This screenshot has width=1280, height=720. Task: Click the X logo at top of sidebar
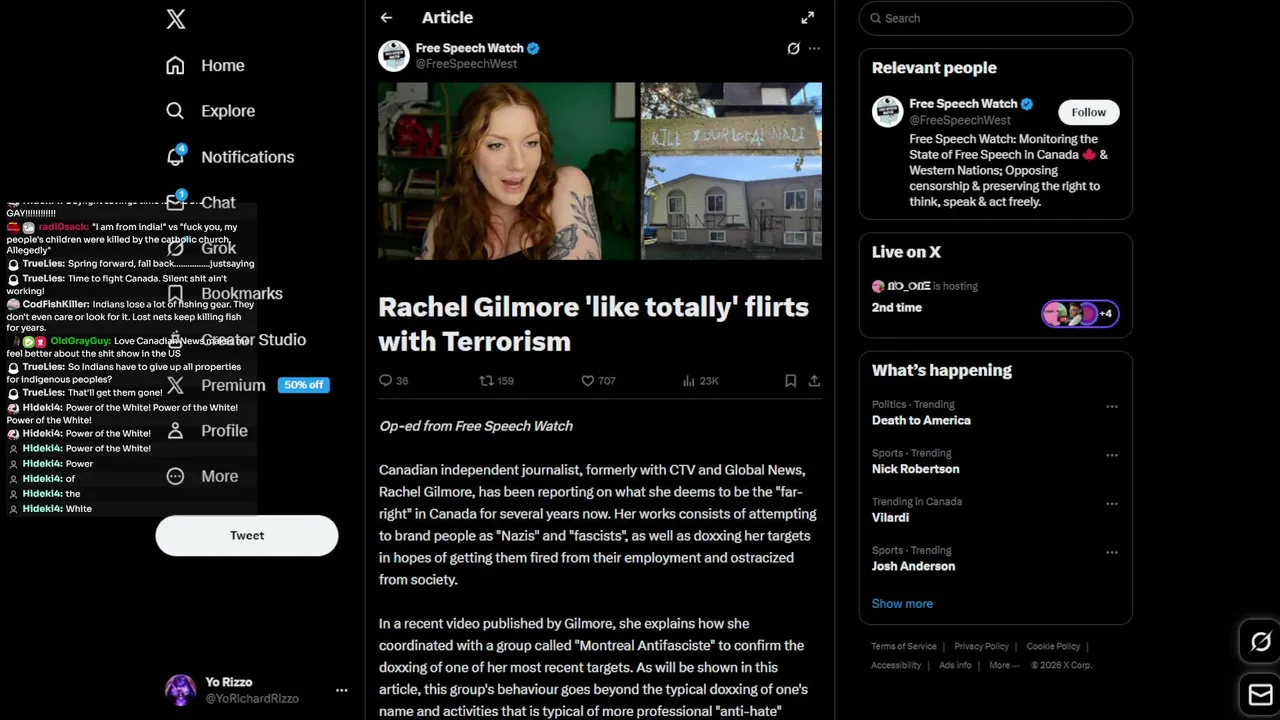tap(175, 19)
